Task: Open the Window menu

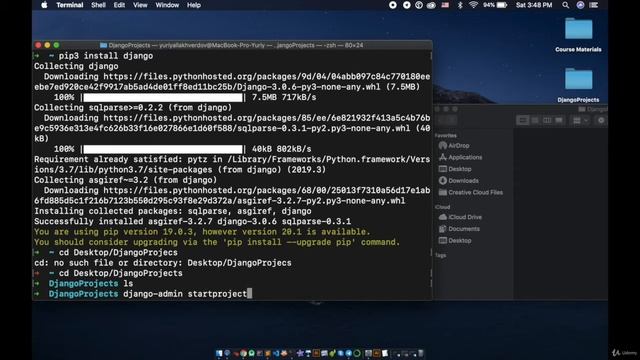Action: [167, 5]
